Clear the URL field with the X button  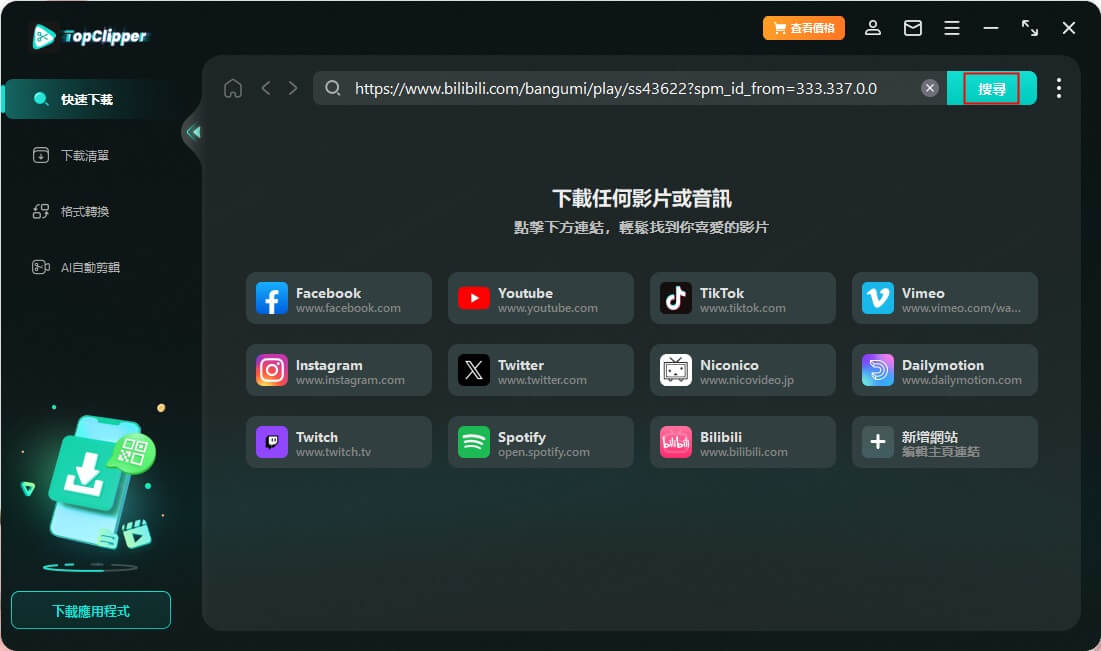pos(929,88)
